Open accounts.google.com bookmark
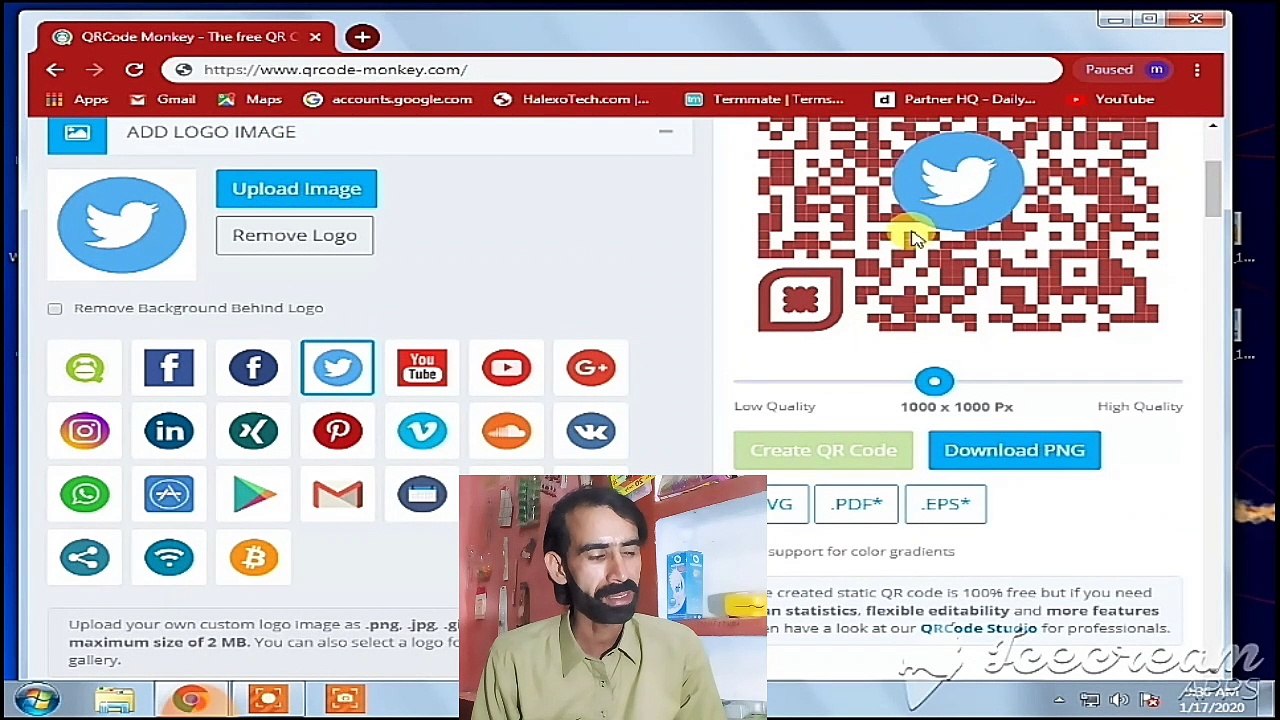 388,99
